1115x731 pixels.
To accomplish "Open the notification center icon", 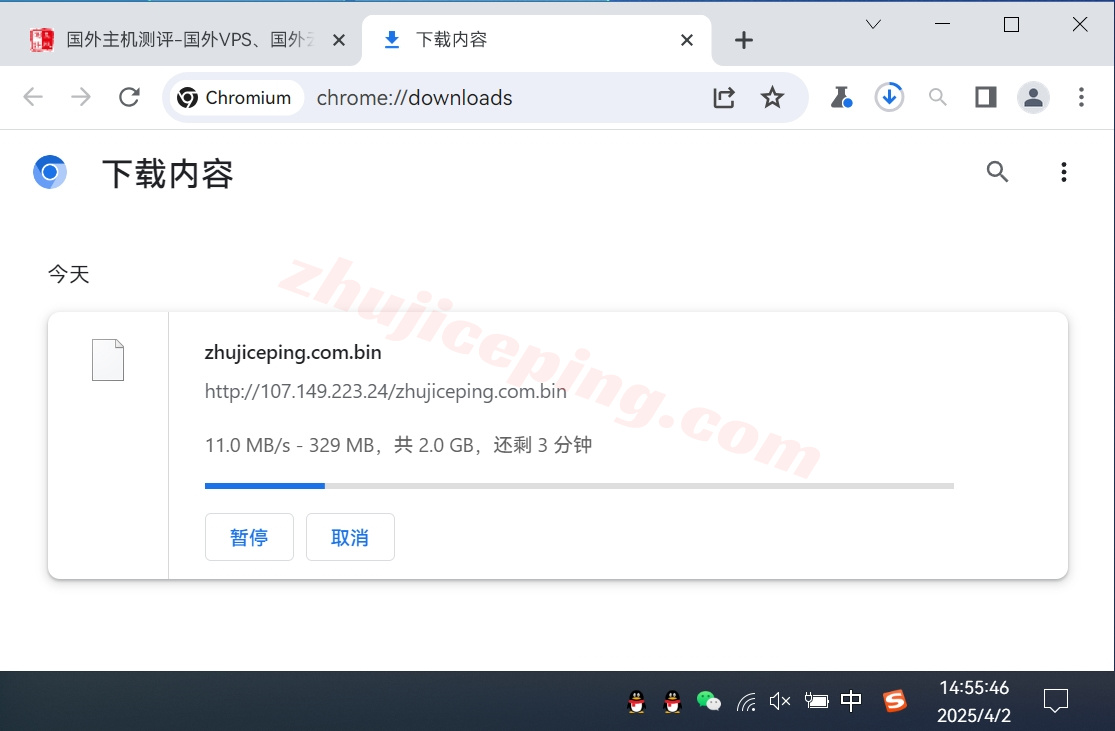I will [x=1056, y=702].
